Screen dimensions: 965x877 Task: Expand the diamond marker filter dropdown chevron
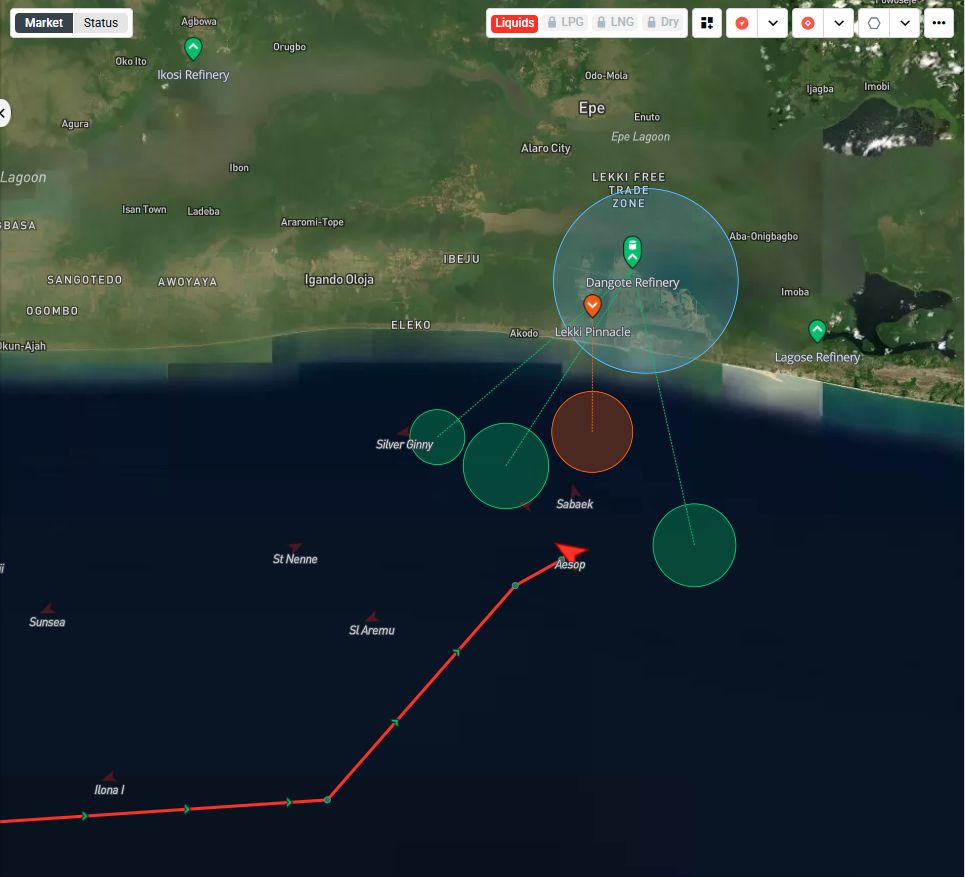click(839, 23)
